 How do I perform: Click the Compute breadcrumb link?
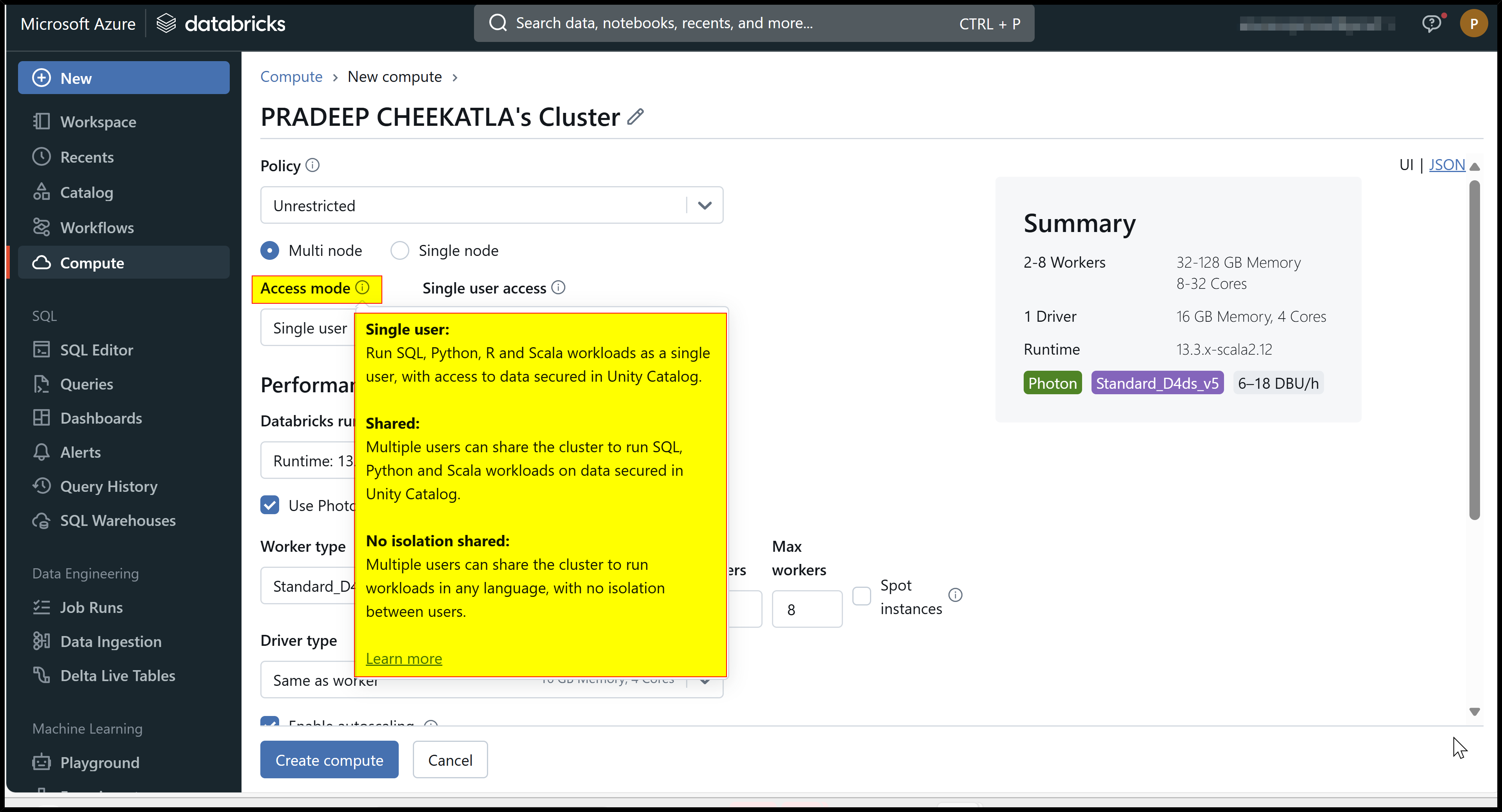(291, 77)
